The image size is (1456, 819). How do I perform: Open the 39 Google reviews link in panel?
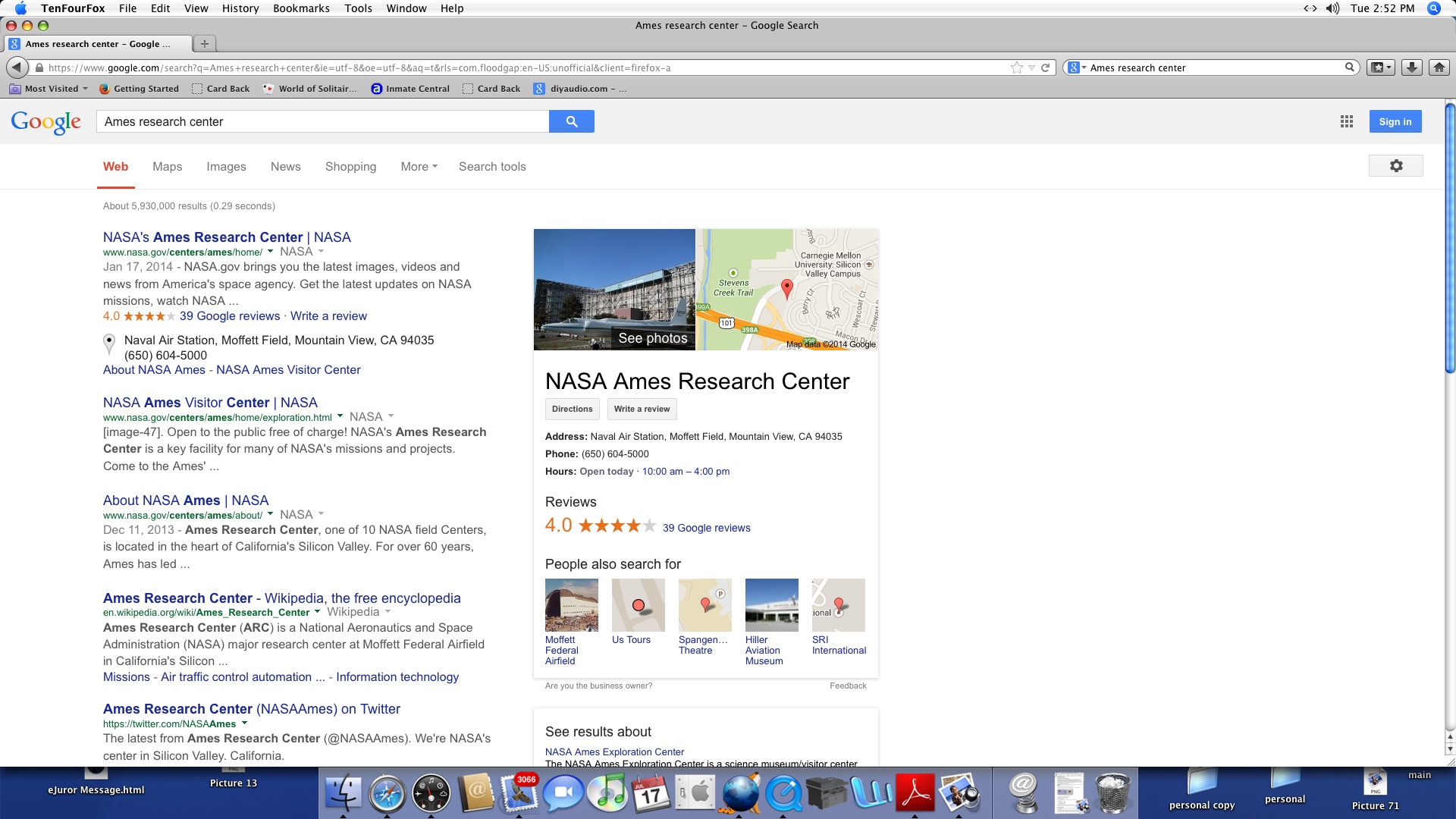pos(706,528)
